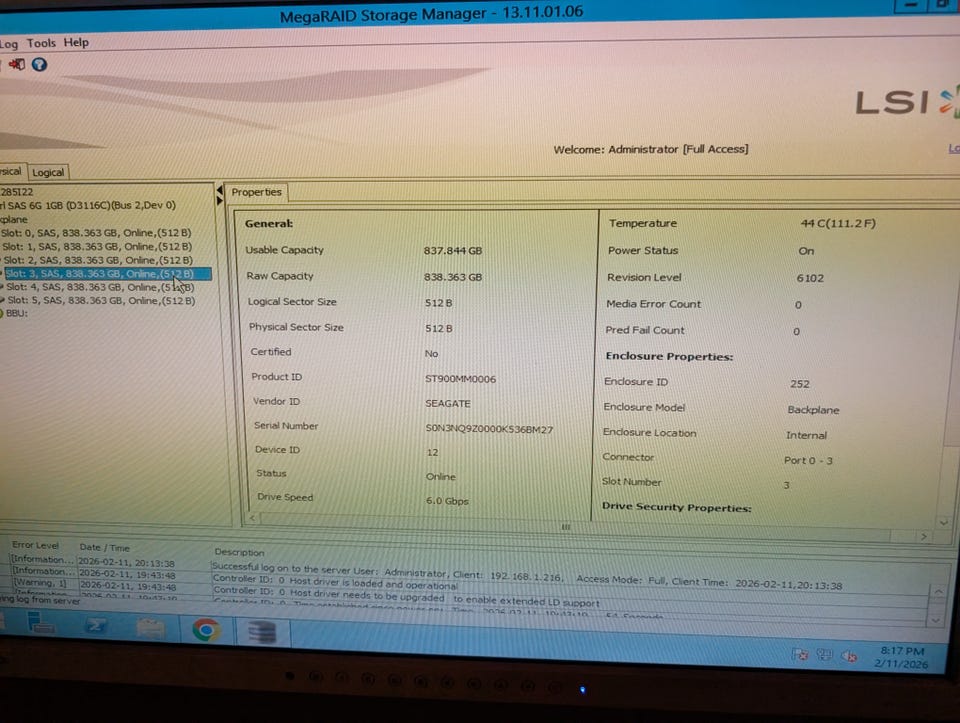Click the log panel scroll down arrow
960x723 pixels.
coord(937,620)
